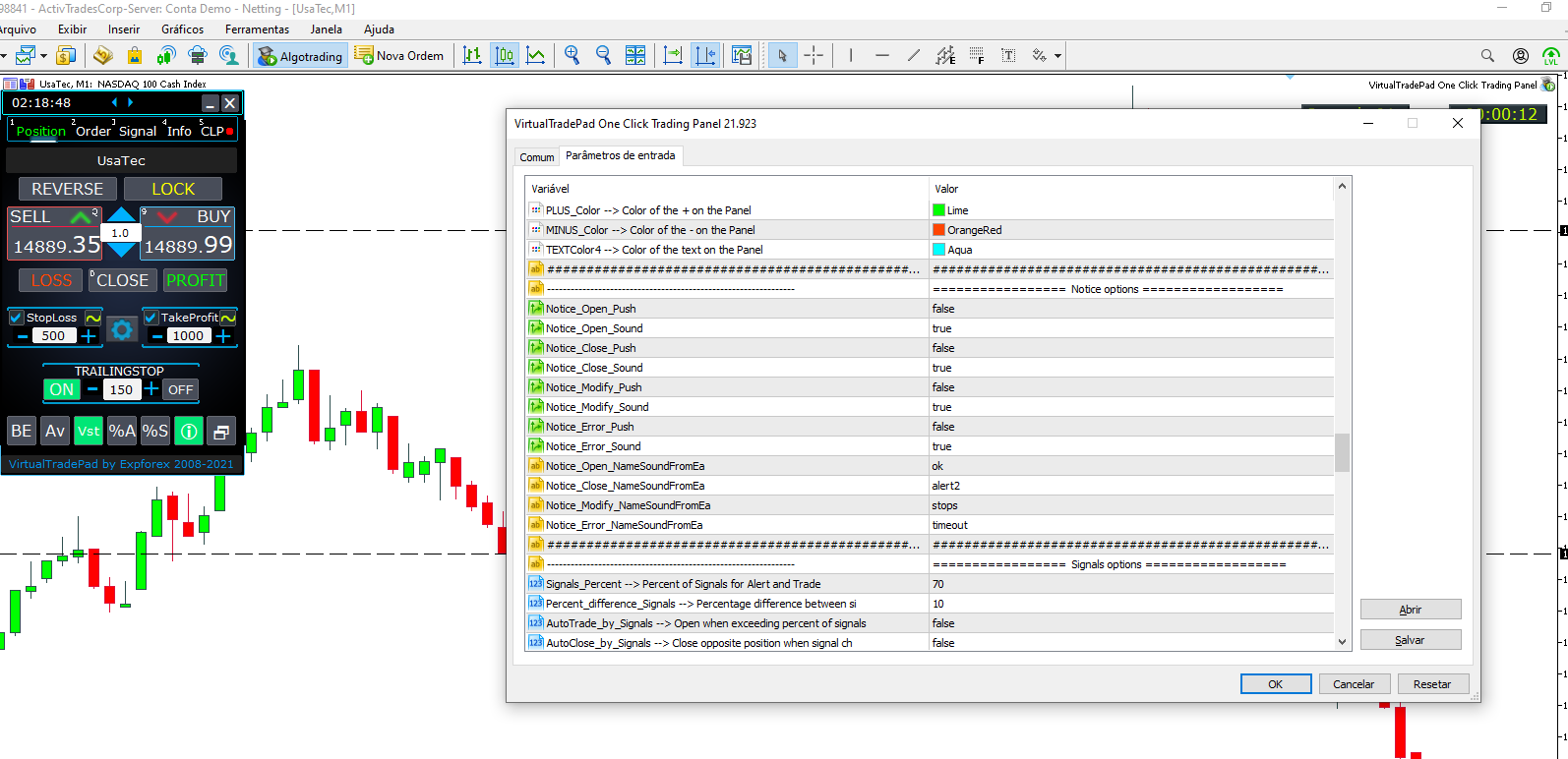Open the yellow diamond MetaEditor icon
Image resolution: width=1568 pixels, height=759 pixels.
pos(103,55)
